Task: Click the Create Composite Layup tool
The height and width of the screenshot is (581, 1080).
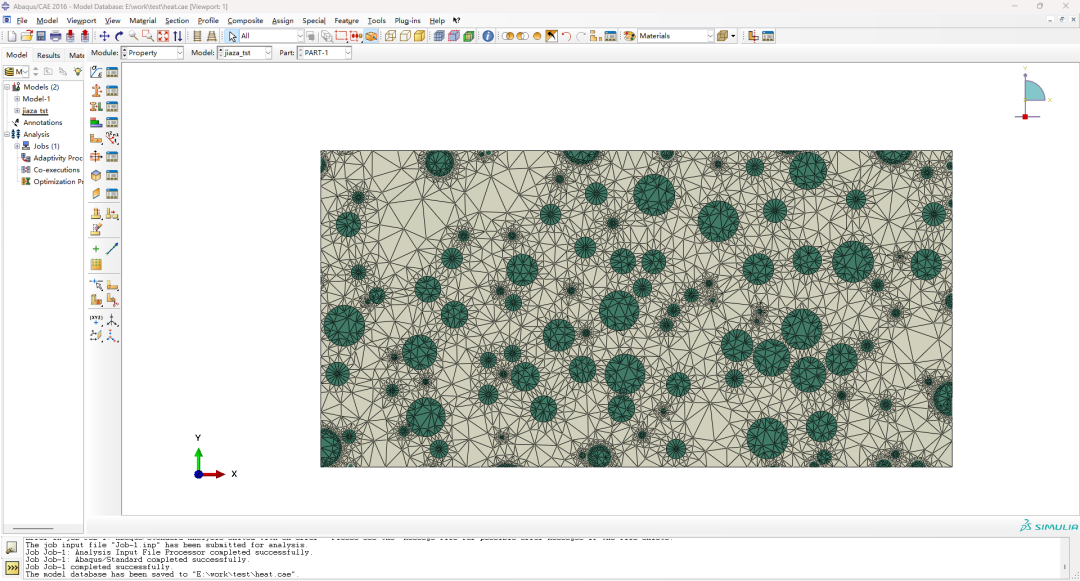Action: click(96, 122)
